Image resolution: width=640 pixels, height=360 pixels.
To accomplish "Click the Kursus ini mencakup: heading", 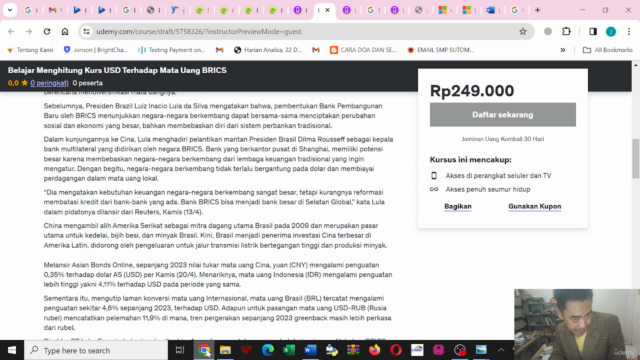I will click(471, 160).
